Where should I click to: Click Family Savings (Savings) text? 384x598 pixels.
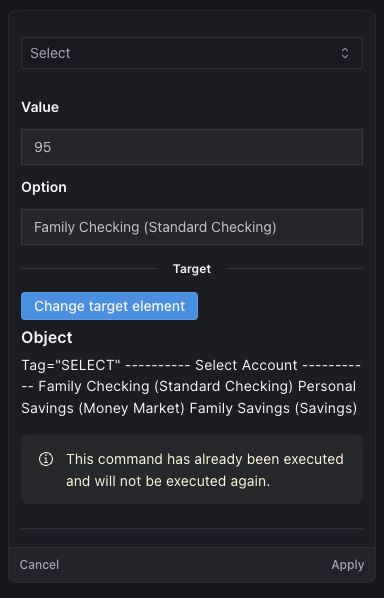[273, 408]
